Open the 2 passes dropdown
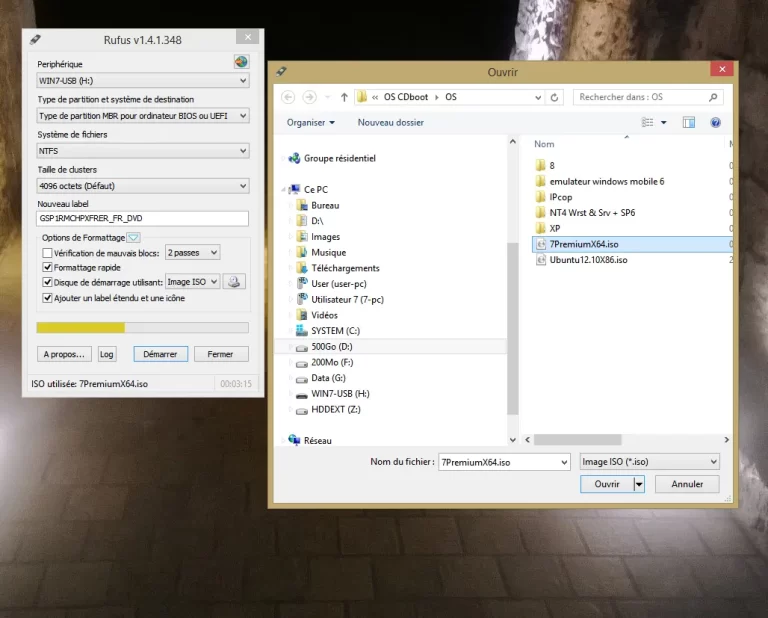Viewport: 768px width, 618px height. pyautogui.click(x=192, y=253)
